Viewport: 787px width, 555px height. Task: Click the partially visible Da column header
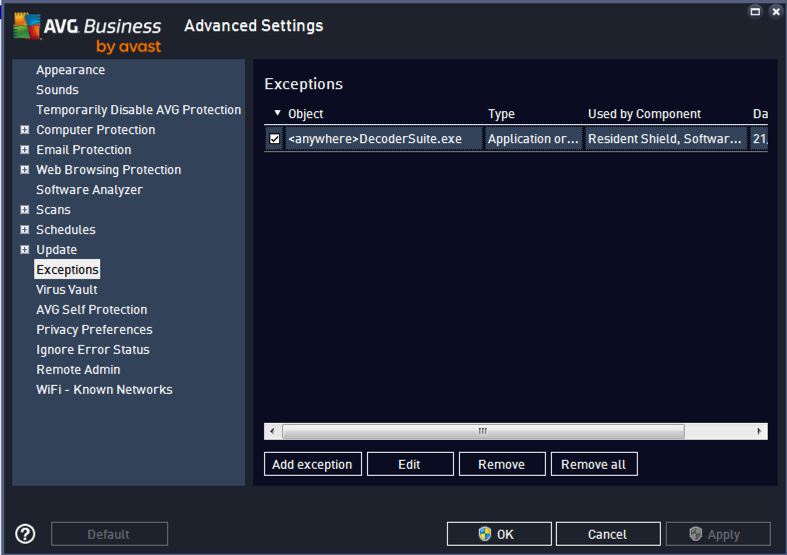click(x=760, y=114)
